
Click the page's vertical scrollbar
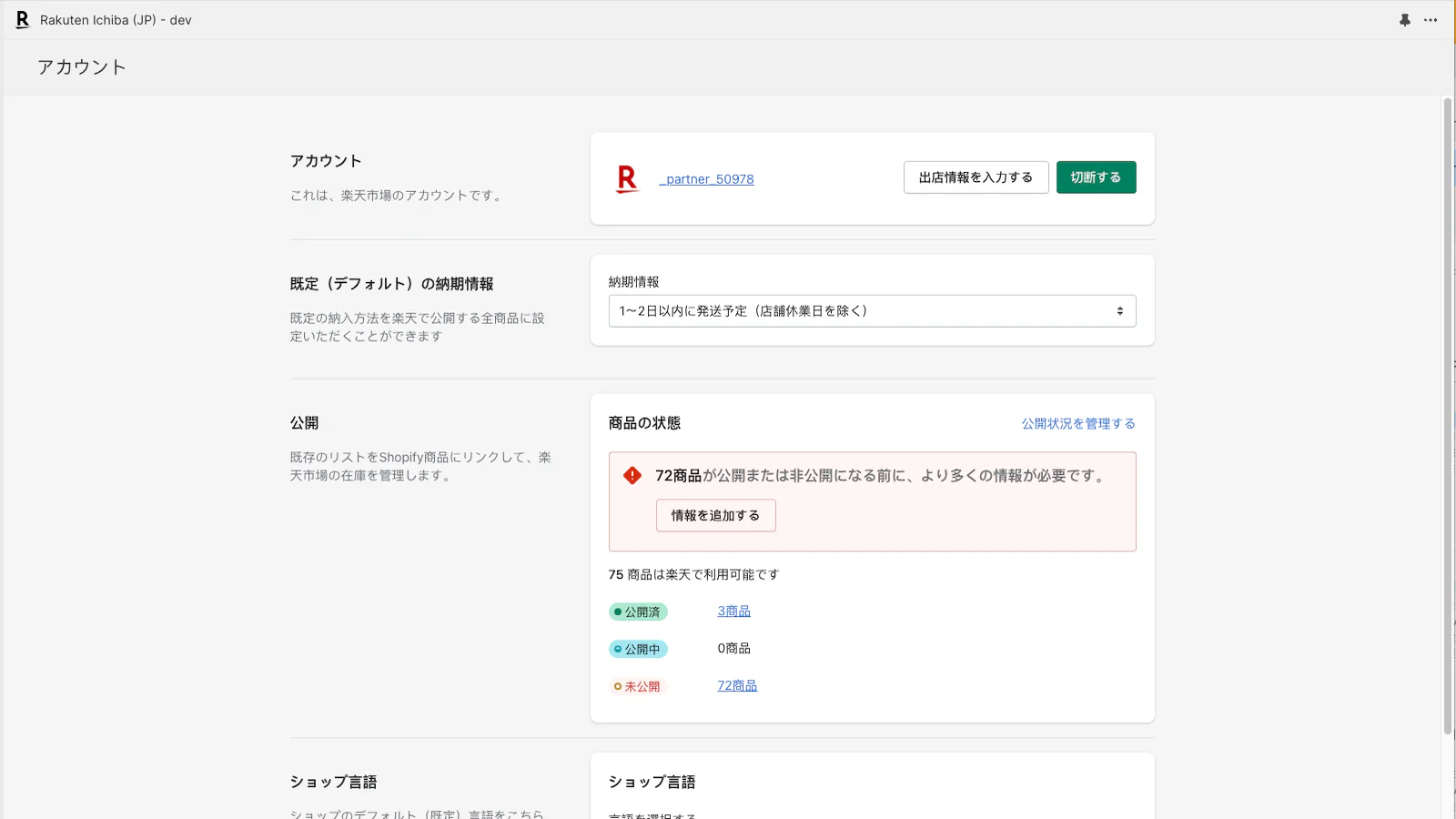[x=1448, y=416]
